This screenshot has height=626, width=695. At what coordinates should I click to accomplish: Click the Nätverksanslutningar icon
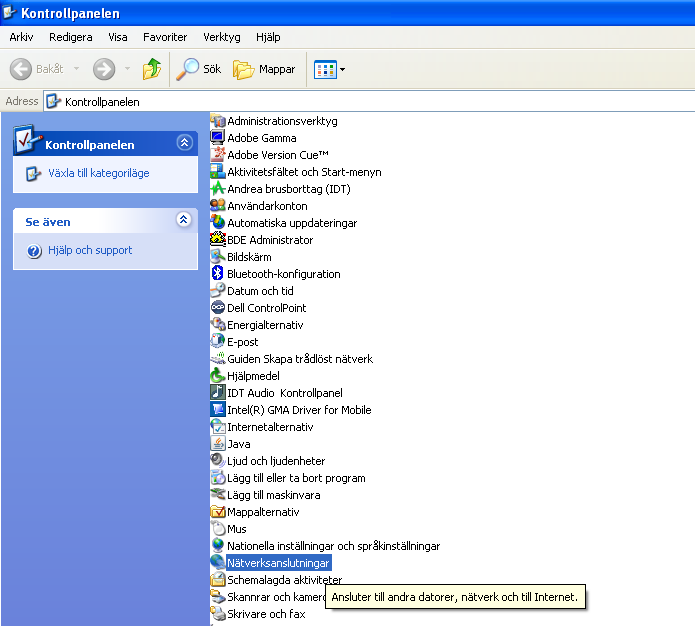pyautogui.click(x=218, y=563)
